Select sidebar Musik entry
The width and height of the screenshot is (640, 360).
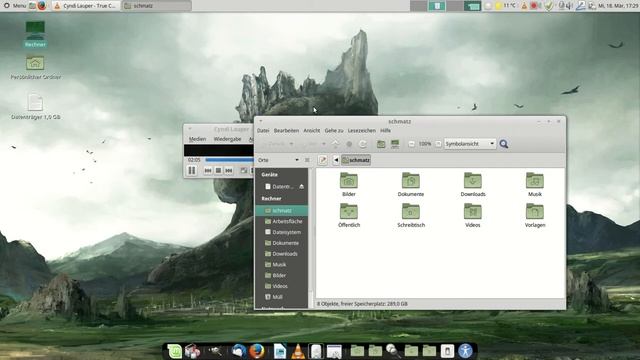click(282, 264)
